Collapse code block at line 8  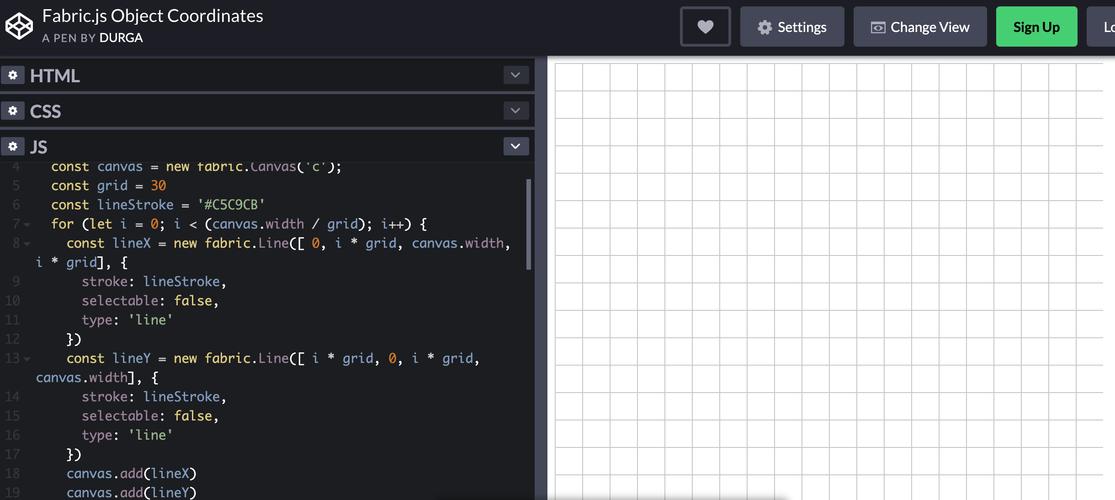[x=27, y=244]
